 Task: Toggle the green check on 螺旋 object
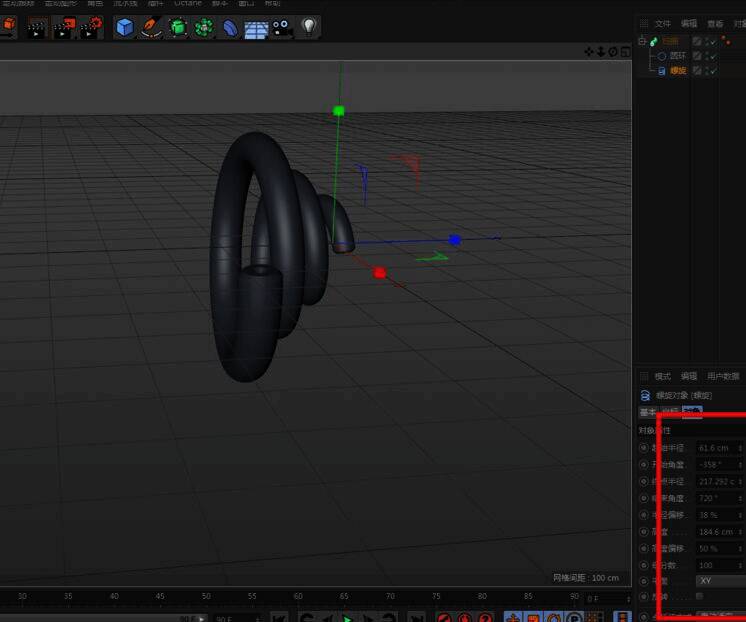(x=711, y=71)
